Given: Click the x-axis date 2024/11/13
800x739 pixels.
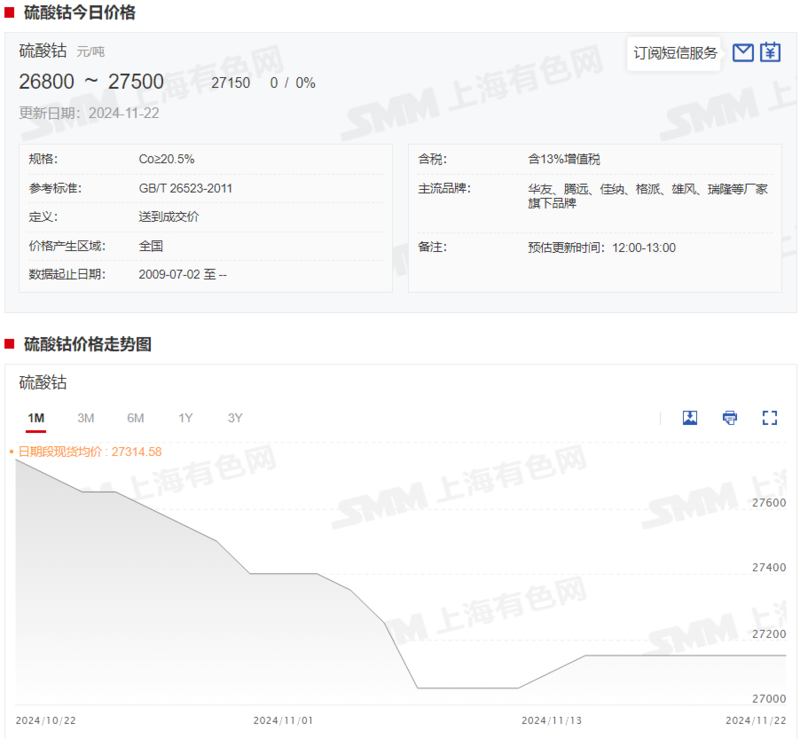Looking at the screenshot, I should point(551,721).
